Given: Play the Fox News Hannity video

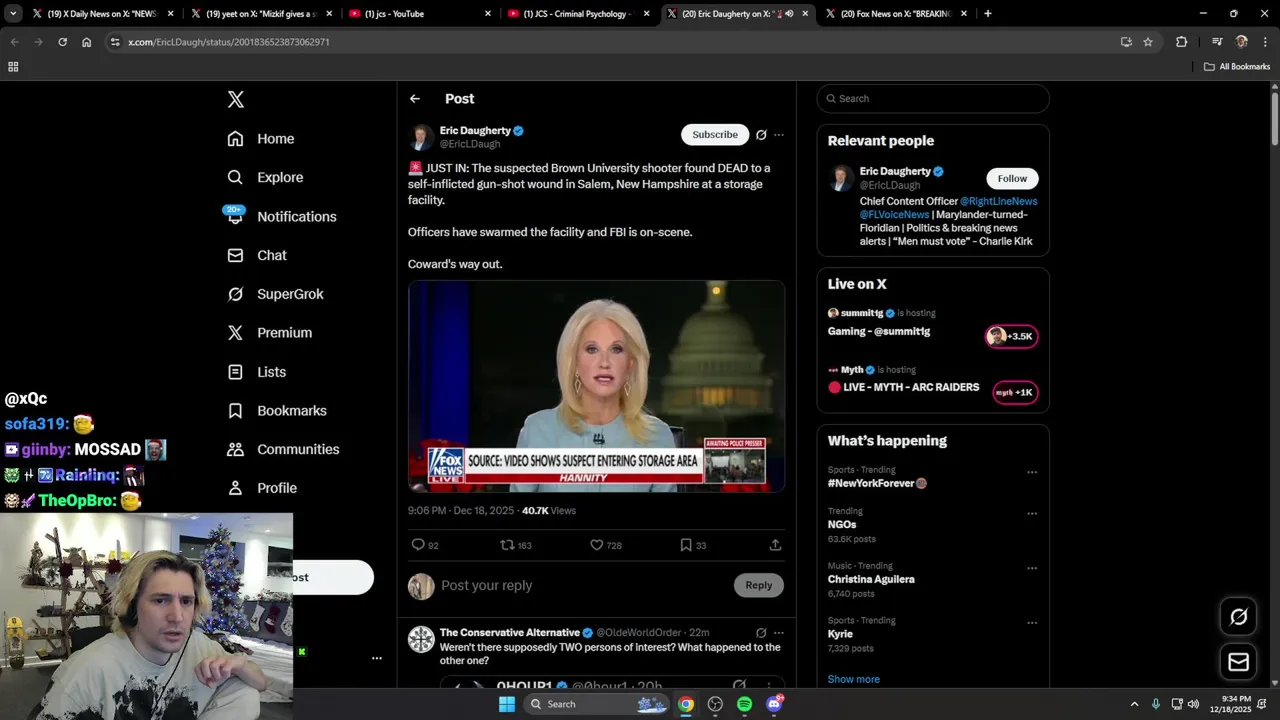Looking at the screenshot, I should (596, 386).
